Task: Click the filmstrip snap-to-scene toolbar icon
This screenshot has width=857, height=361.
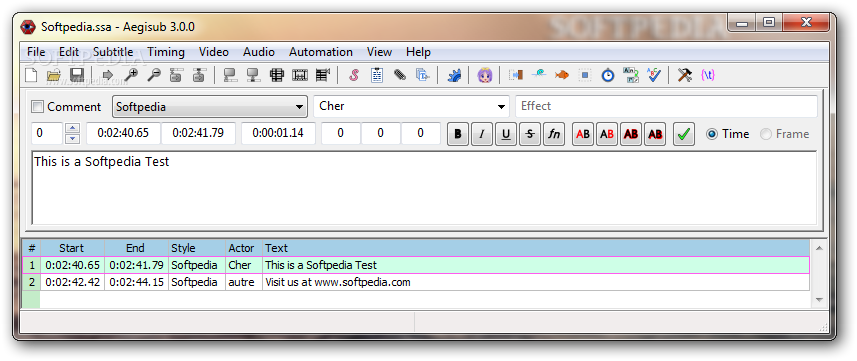Action: click(x=300, y=75)
